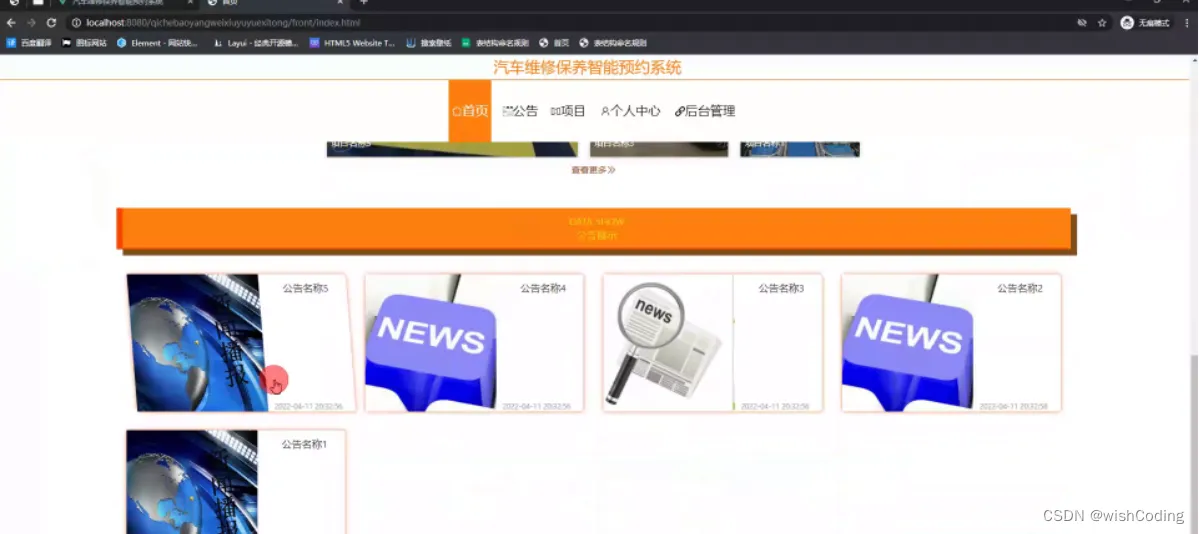
Task: Click the site info icon in address bar
Action: click(76, 23)
